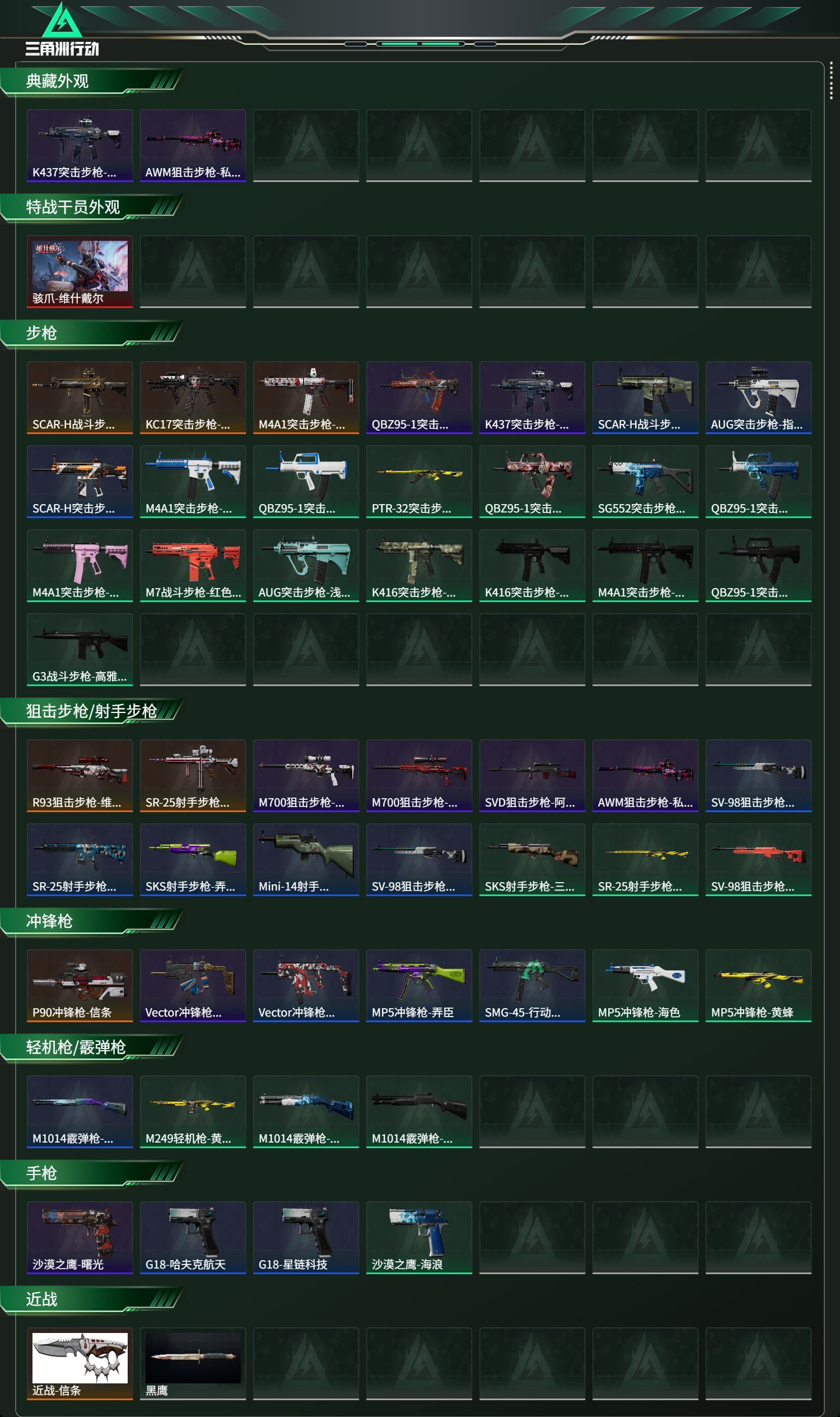
Task: Choose the R93狙击步枪 red skin
Action: pos(80,776)
